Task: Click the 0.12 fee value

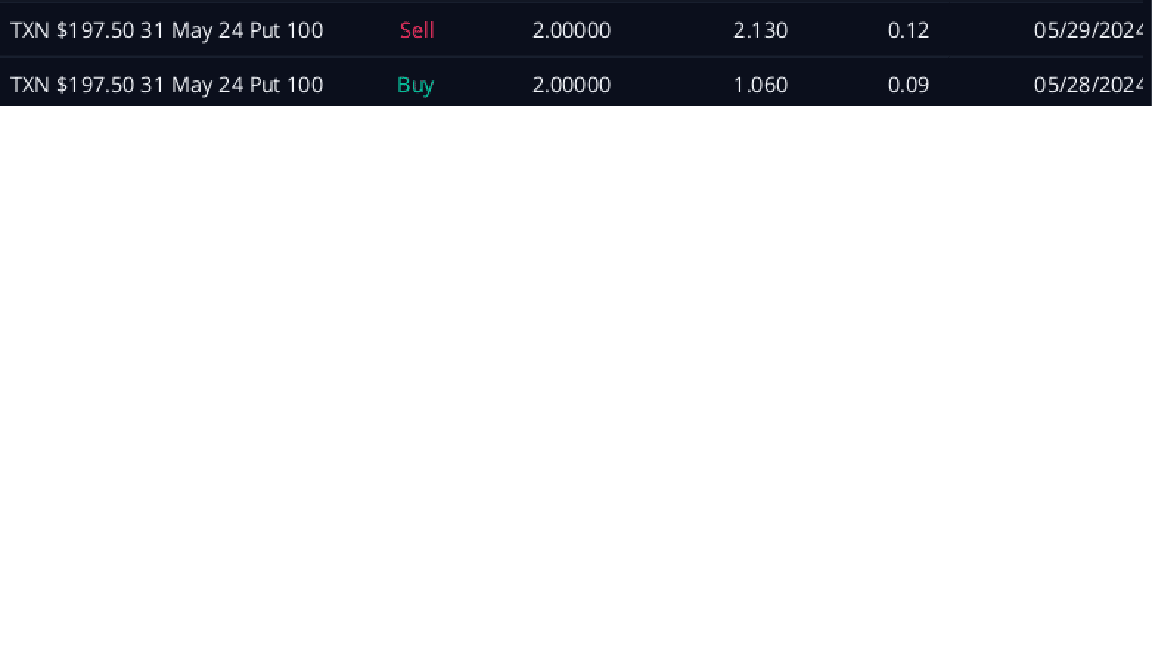Action: pyautogui.click(x=908, y=31)
